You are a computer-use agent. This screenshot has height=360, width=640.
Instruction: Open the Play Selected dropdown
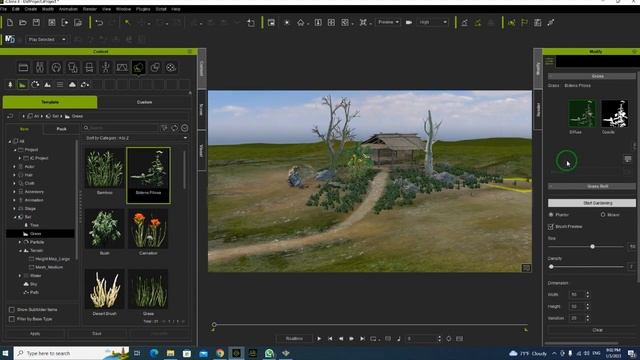point(47,40)
